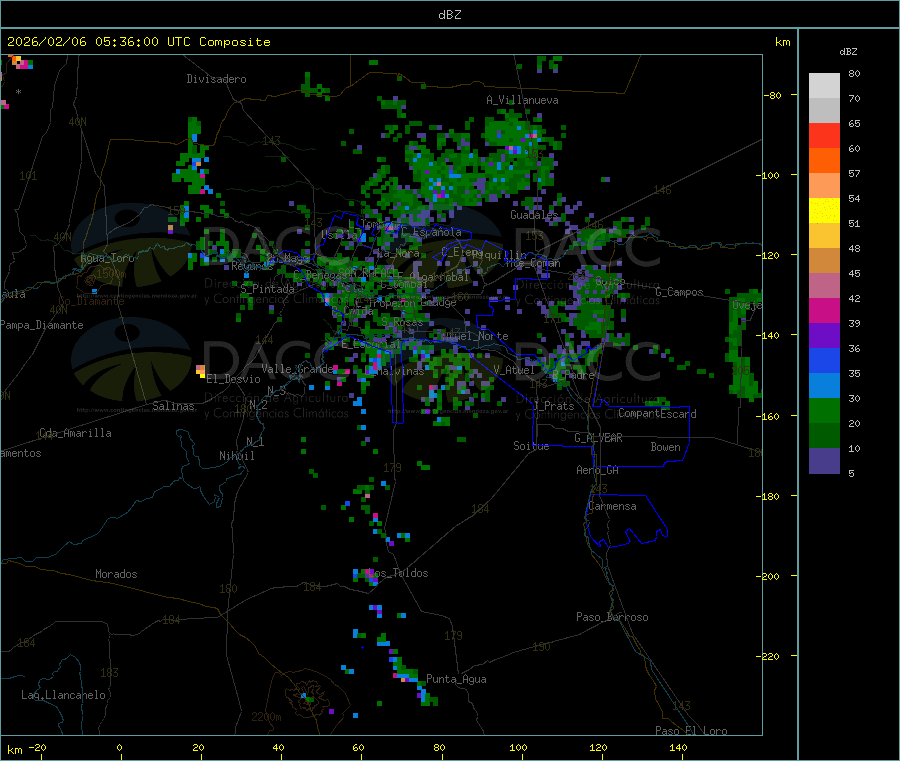Click the Nihuil location label
Screen dimensions: 900x761
[237, 456]
